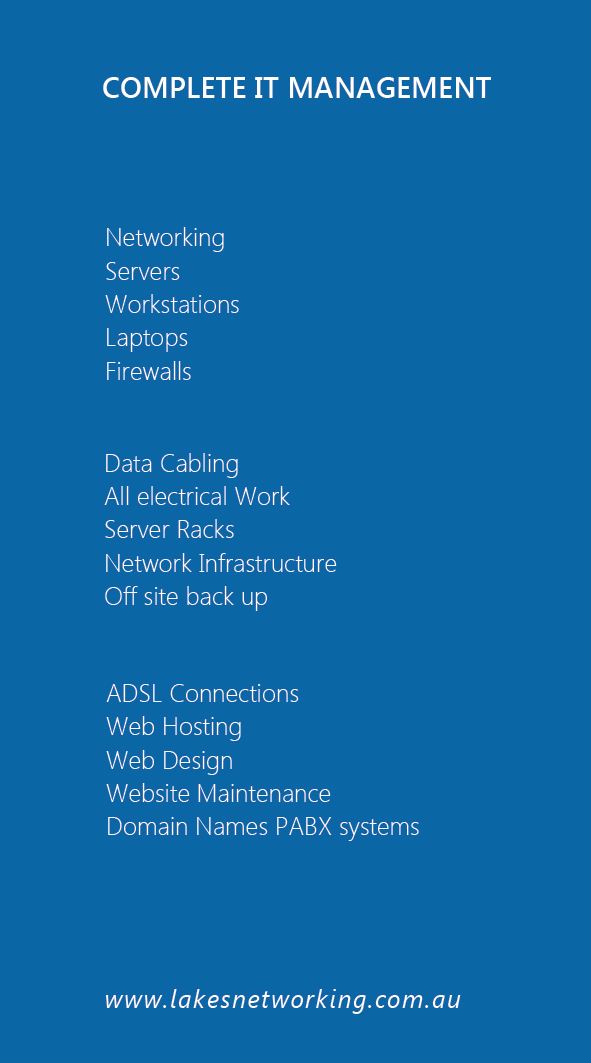Click the Servers list entry
Screen dimensions: 591x1063
[142, 271]
